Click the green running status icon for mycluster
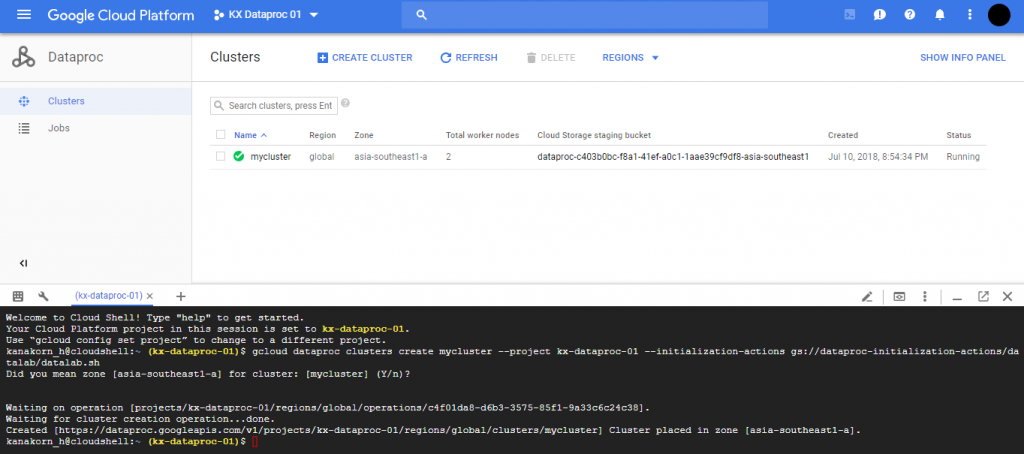Screen dimensions: 1024x454 point(238,156)
